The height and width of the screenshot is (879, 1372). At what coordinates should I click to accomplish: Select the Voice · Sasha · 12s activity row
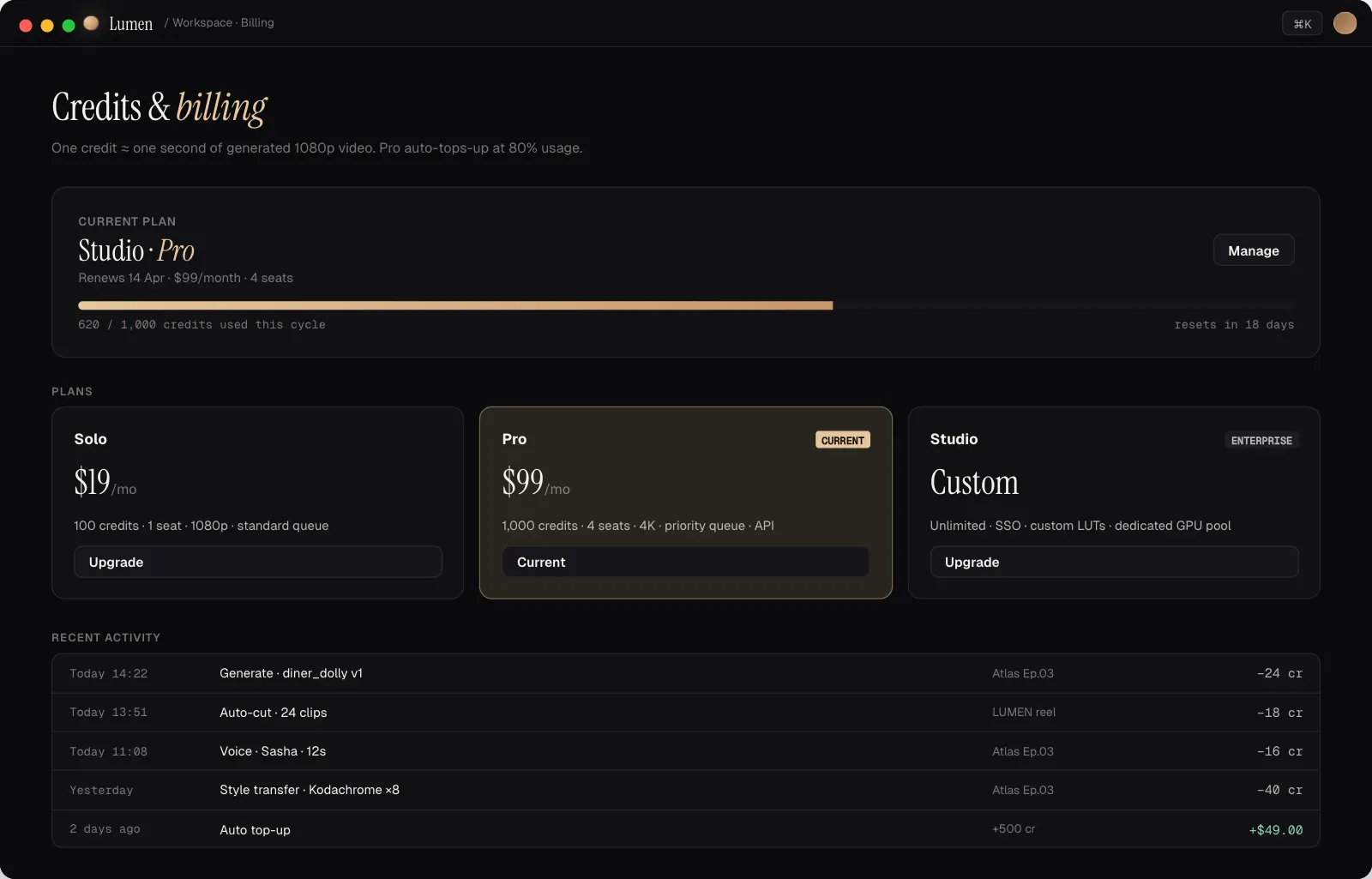point(685,751)
